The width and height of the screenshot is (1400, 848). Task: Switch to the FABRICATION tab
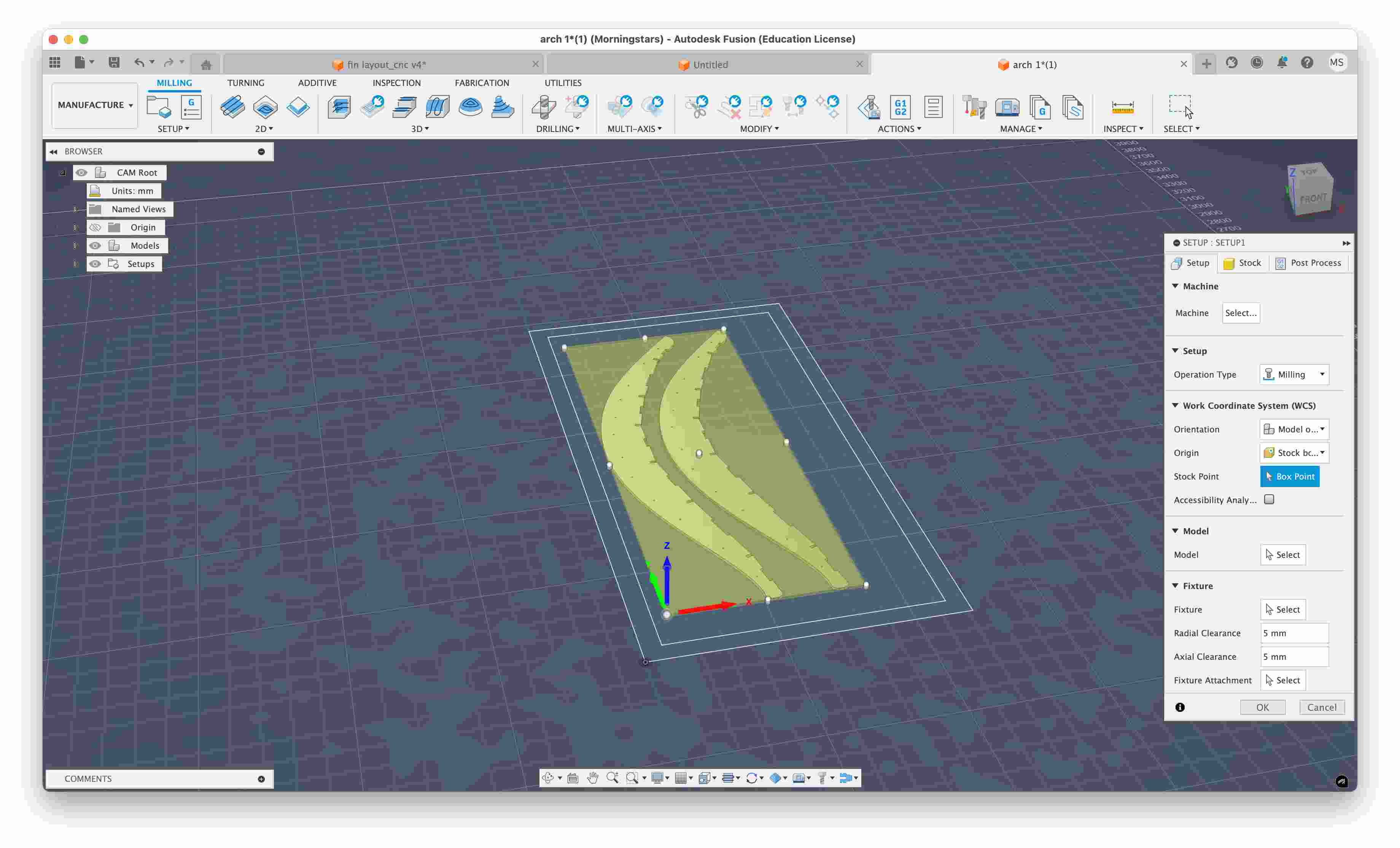pos(482,83)
